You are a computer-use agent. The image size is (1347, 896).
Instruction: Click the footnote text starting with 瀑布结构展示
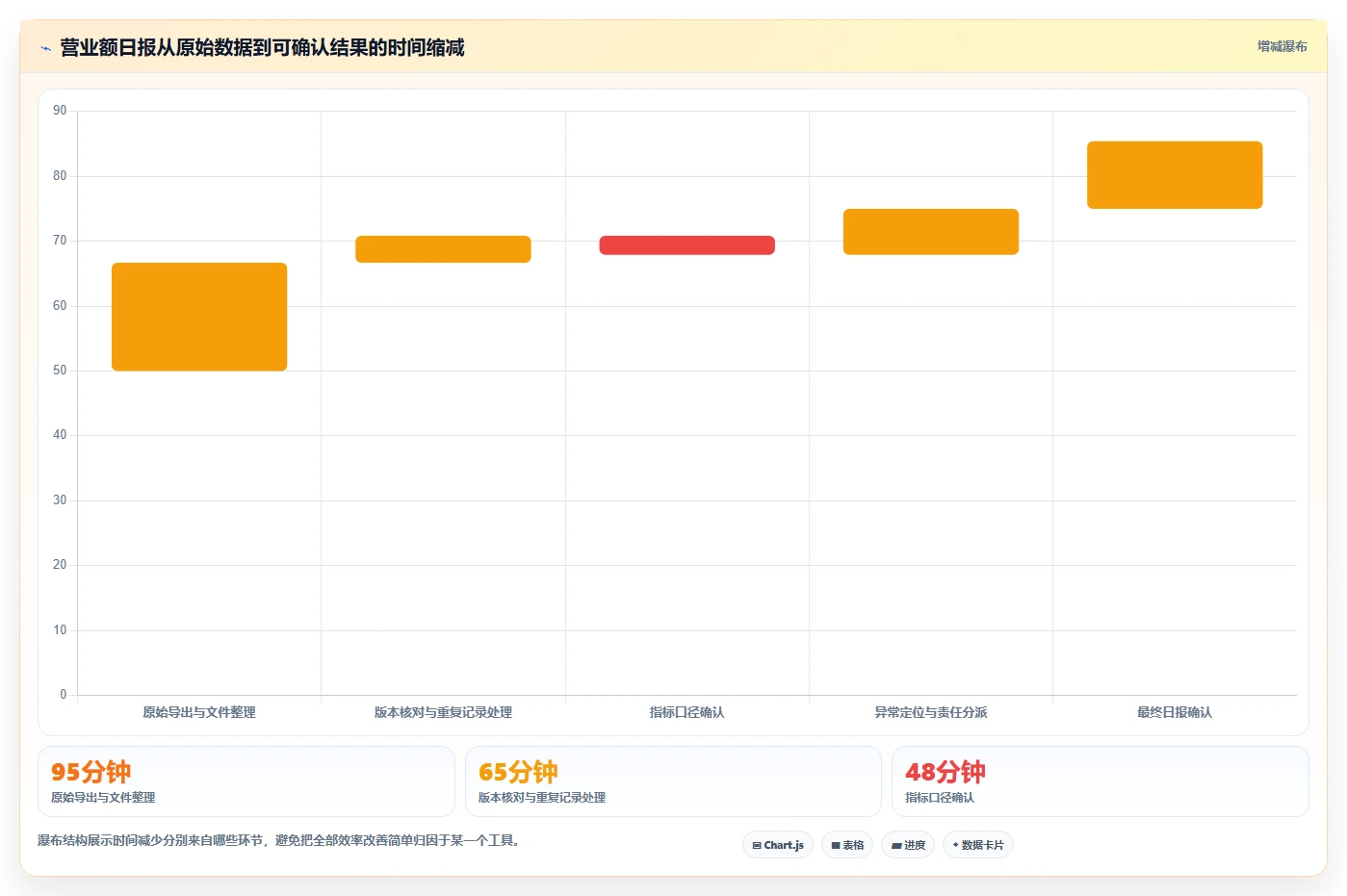(x=281, y=840)
